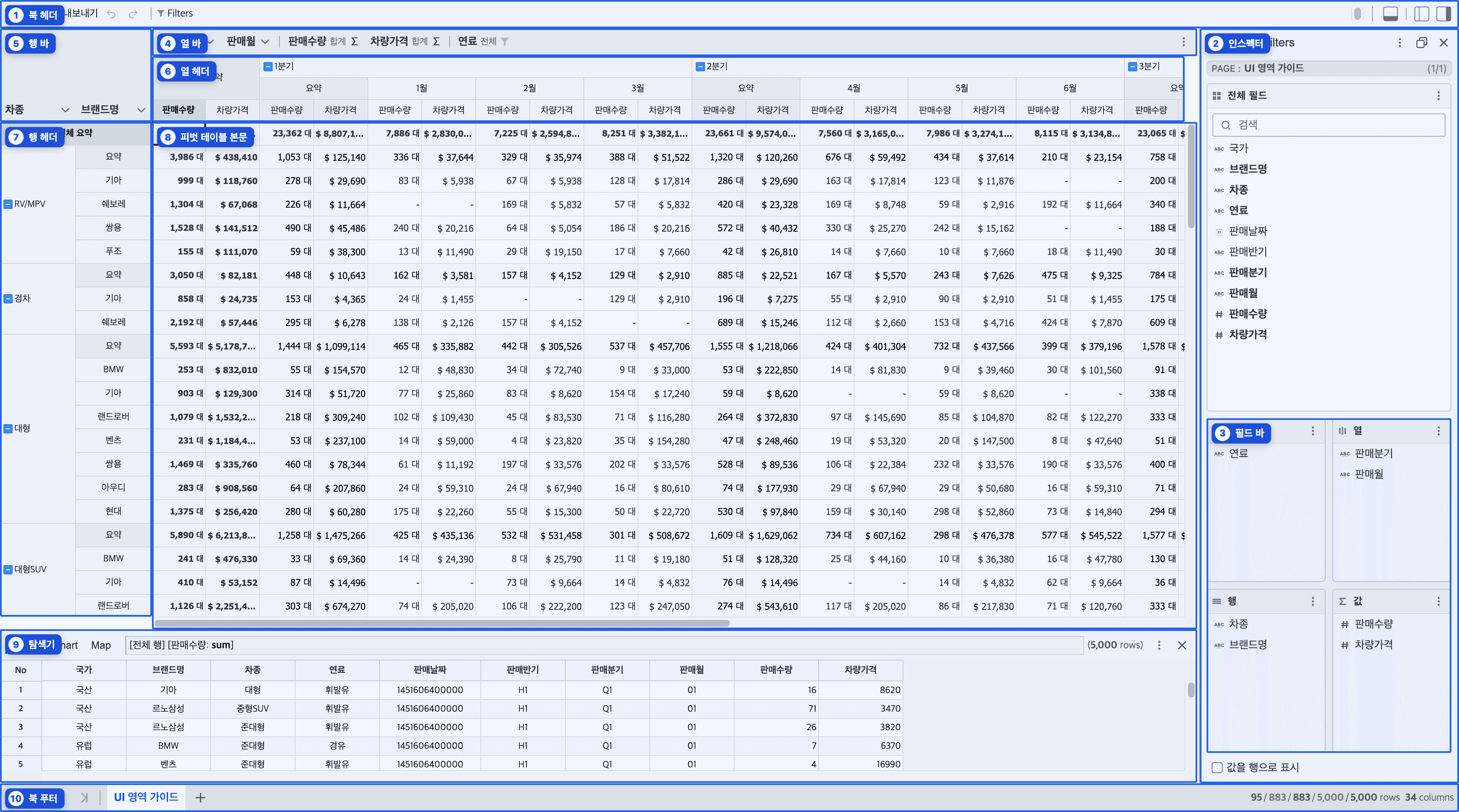Open the 판매월 dropdown in column bar
The width and height of the screenshot is (1459, 812).
pyautogui.click(x=265, y=41)
